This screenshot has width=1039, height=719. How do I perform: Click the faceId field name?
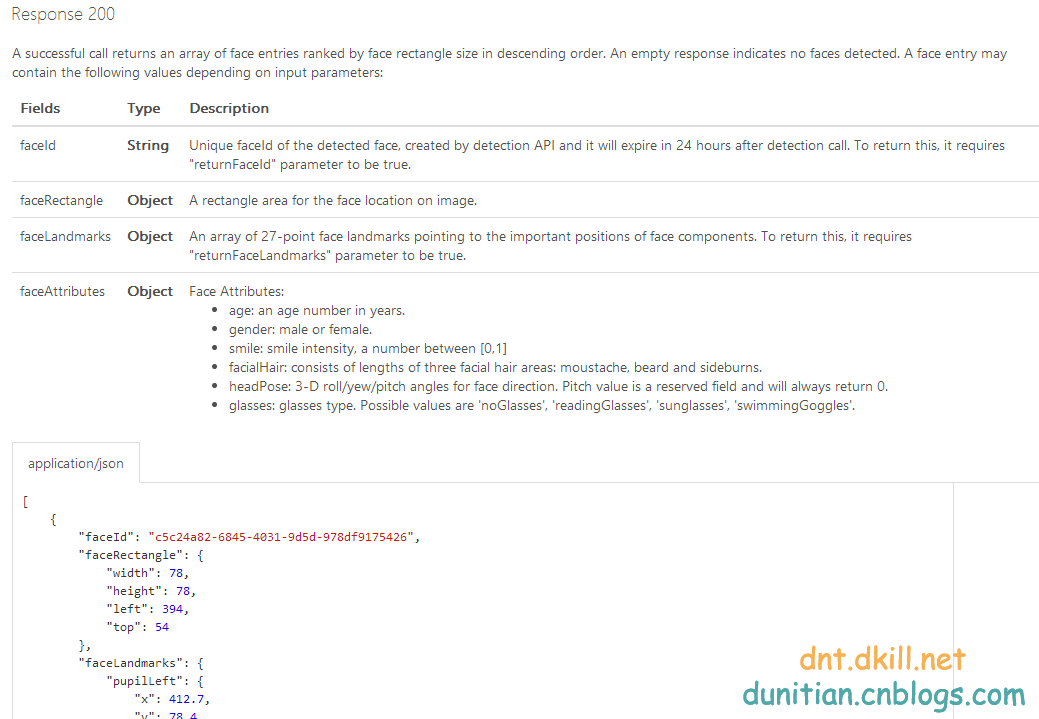[38, 145]
